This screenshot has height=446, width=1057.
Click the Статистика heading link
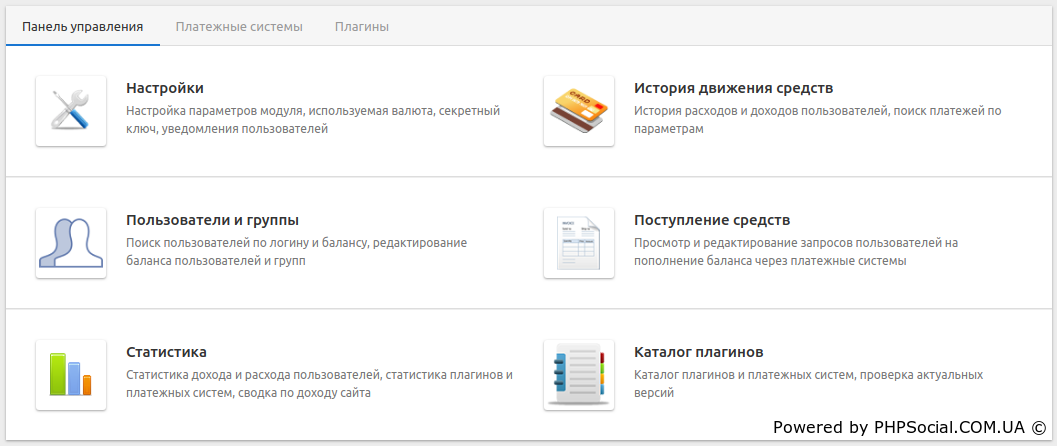pyautogui.click(x=166, y=352)
